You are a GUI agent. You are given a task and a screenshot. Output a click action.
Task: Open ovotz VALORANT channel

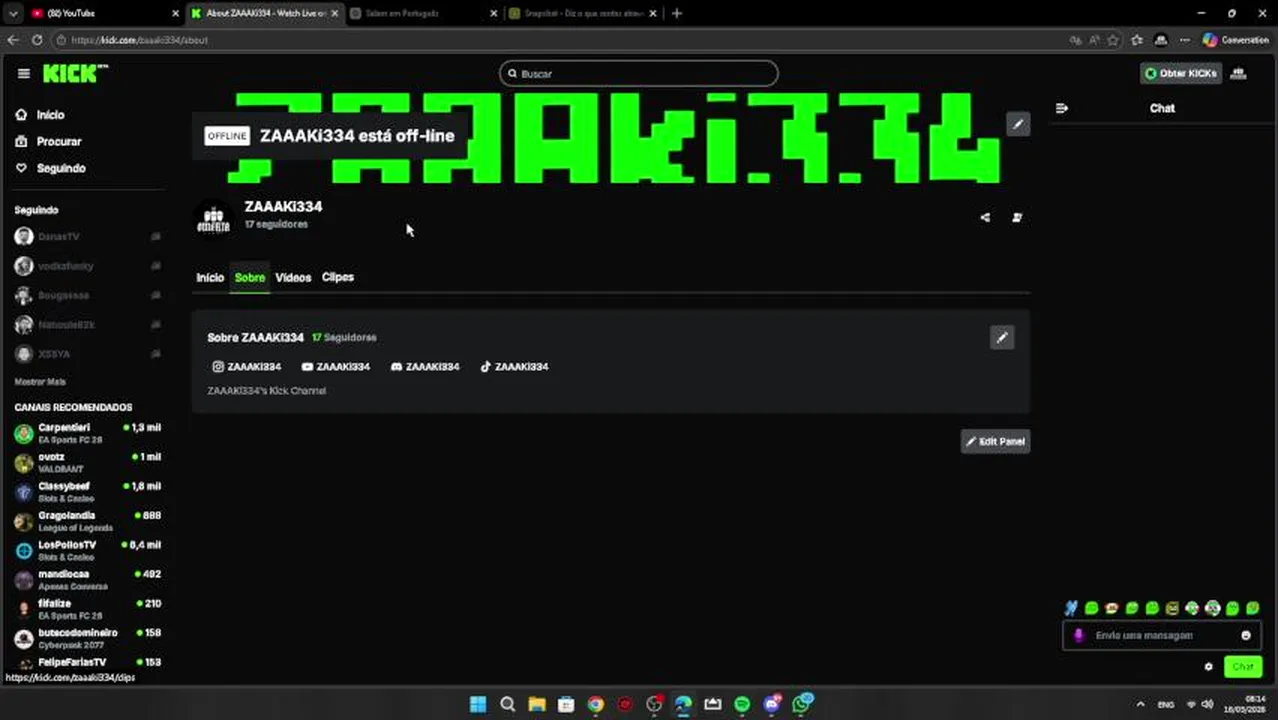coord(88,463)
